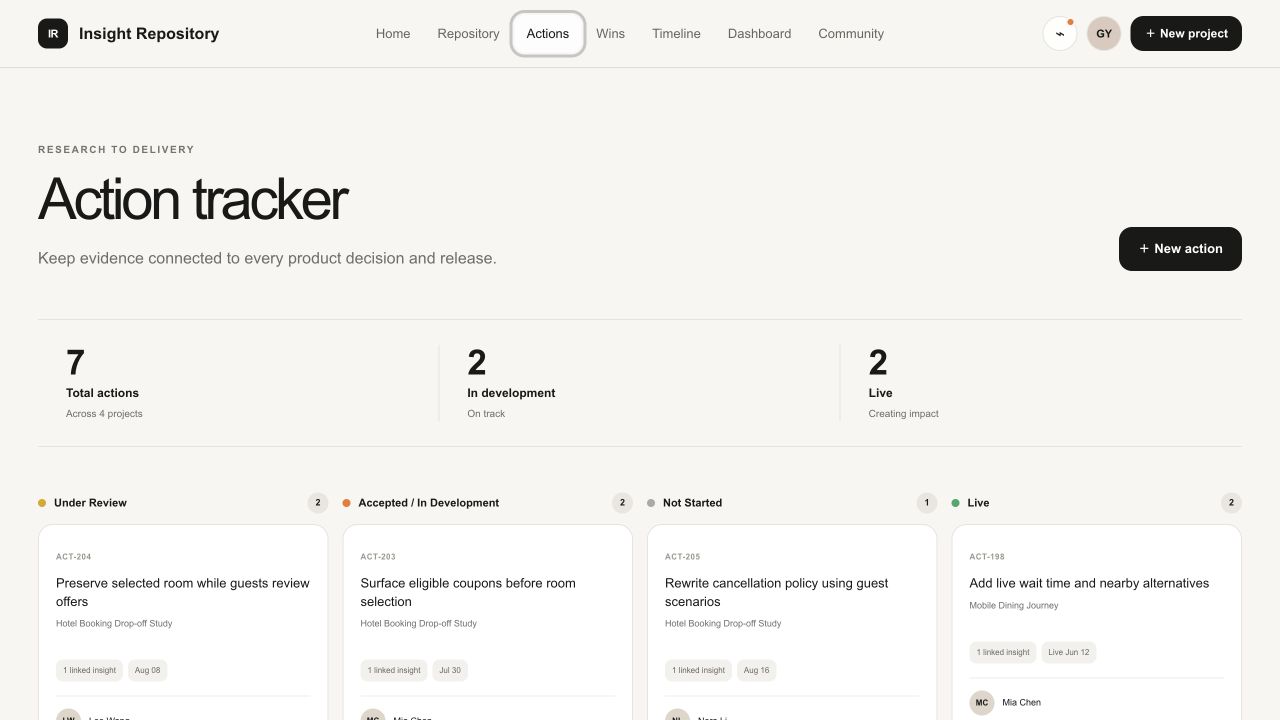
Task: Click the Insight Repository title
Action: coord(149,33)
